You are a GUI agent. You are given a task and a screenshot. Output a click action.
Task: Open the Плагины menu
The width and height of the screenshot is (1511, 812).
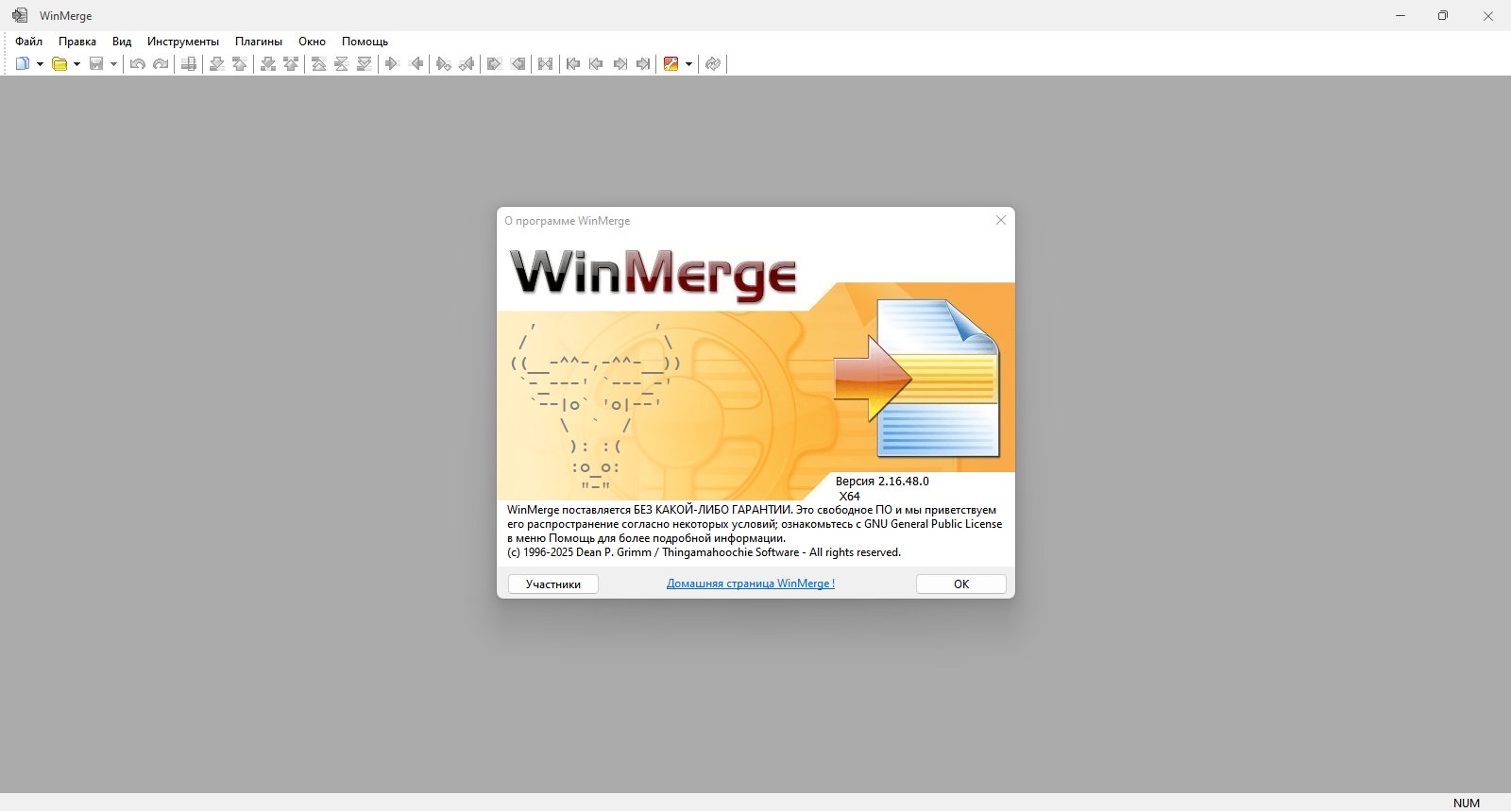coord(258,42)
